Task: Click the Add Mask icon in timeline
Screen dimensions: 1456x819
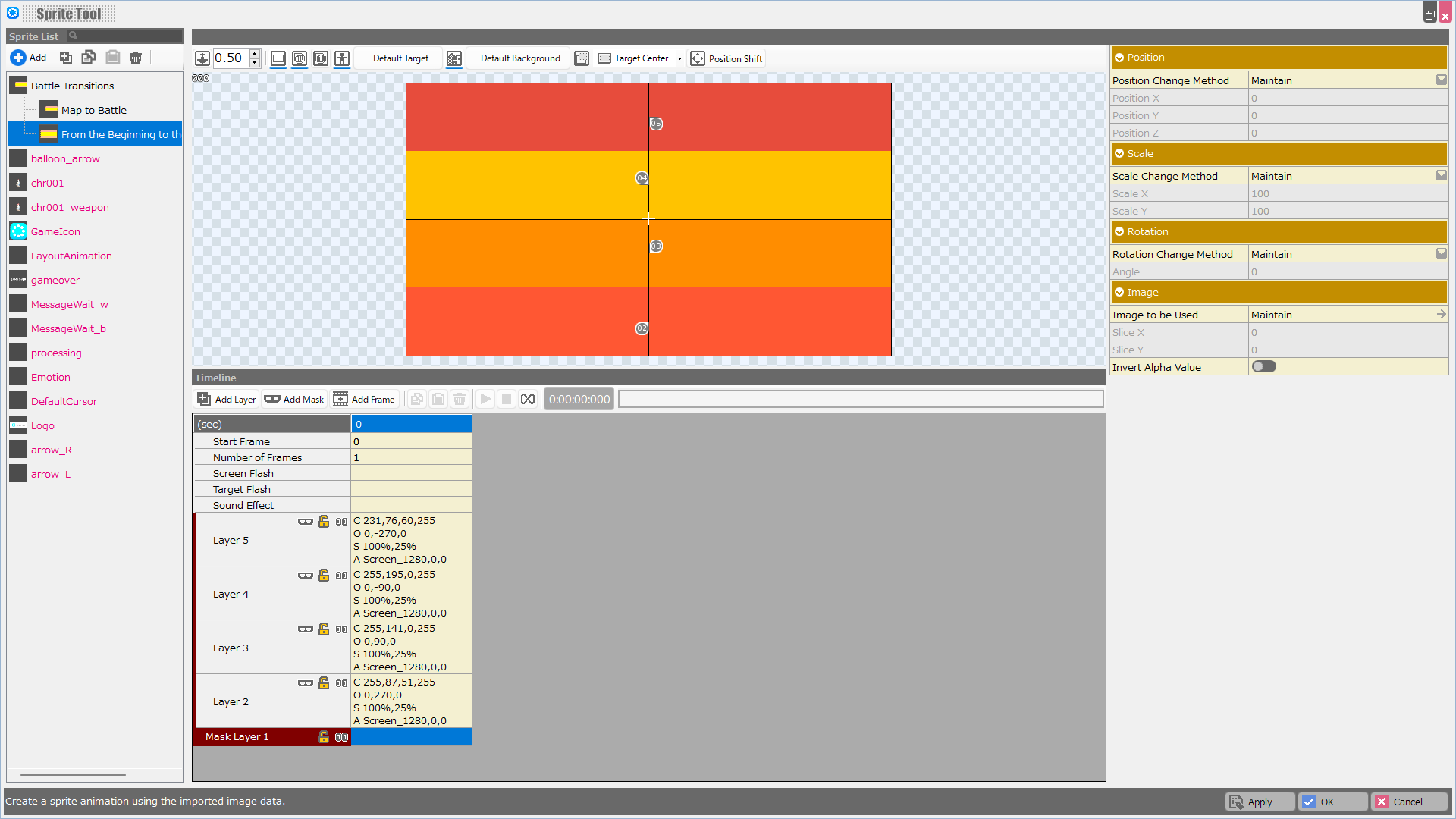Action: click(x=272, y=400)
